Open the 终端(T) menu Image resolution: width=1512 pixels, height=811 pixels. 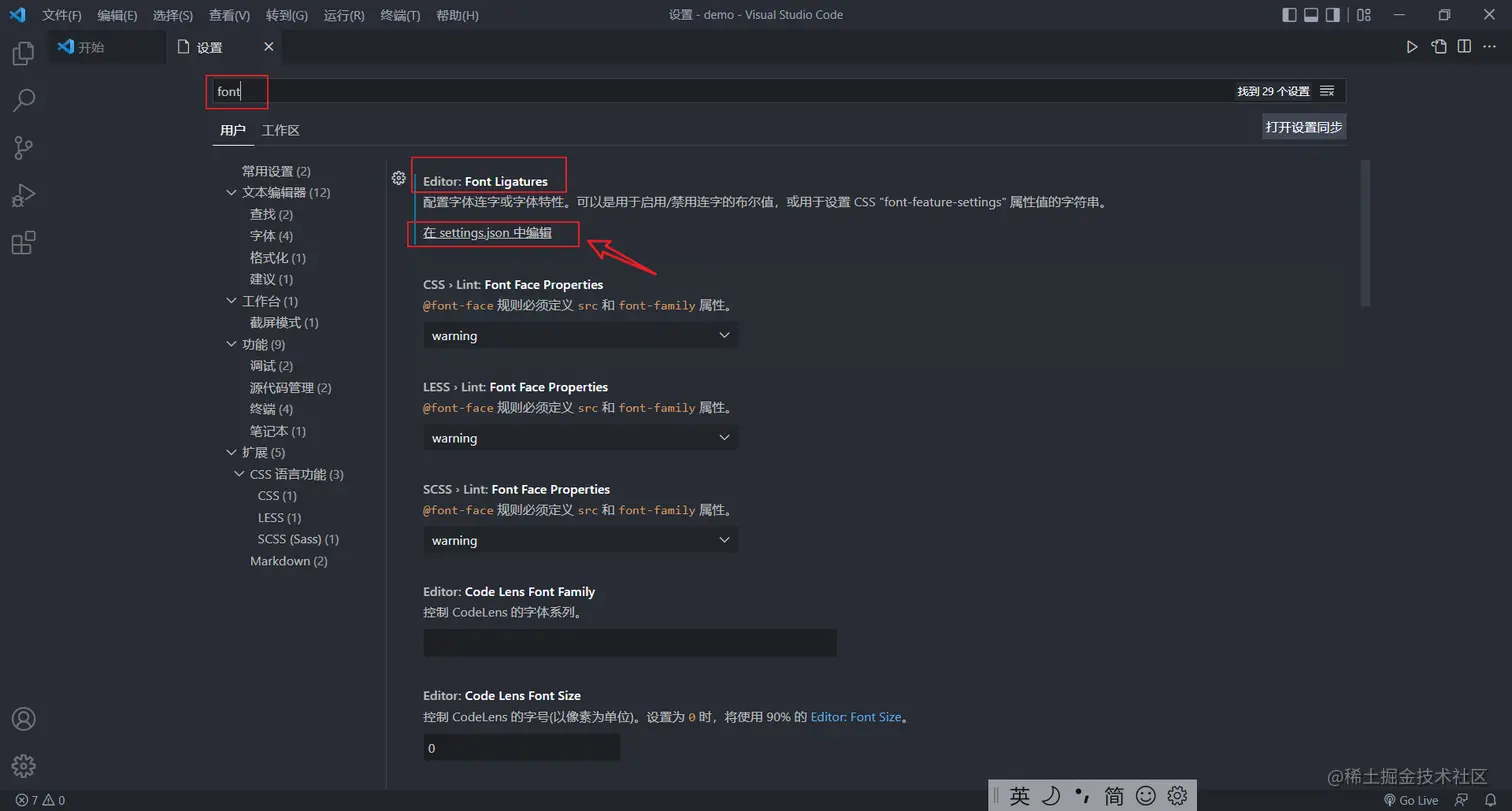point(401,15)
